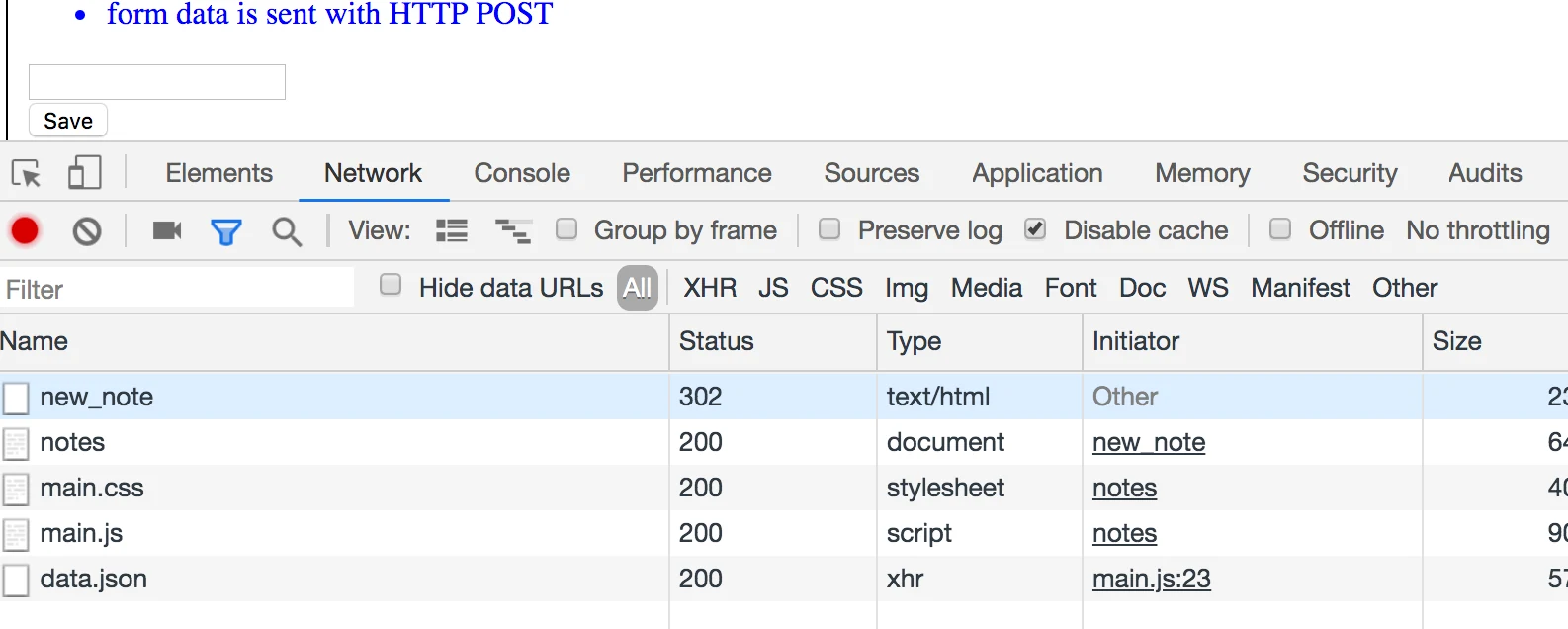Open the main.js:23 initiator link
Screen dimensions: 1568x629
tap(1152, 579)
